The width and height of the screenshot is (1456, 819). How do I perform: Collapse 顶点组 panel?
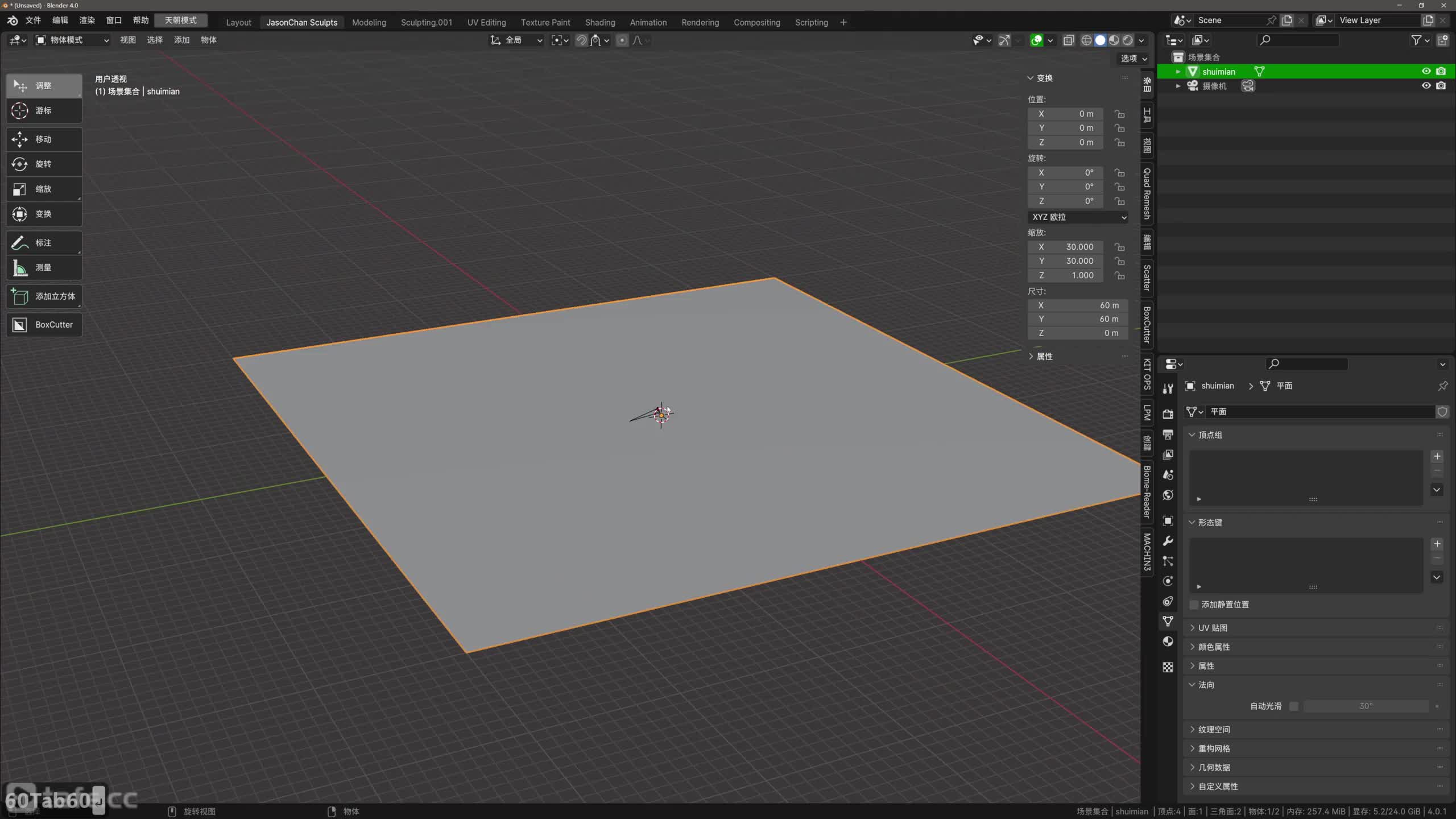tap(1209, 435)
